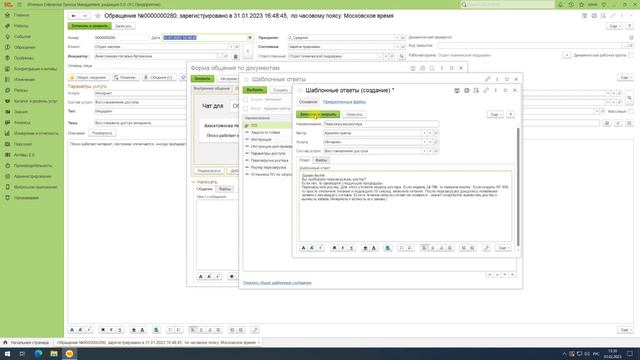The height and width of the screenshot is (360, 640).
Task: Open the Главное section in left sidebar
Action: 21,15
